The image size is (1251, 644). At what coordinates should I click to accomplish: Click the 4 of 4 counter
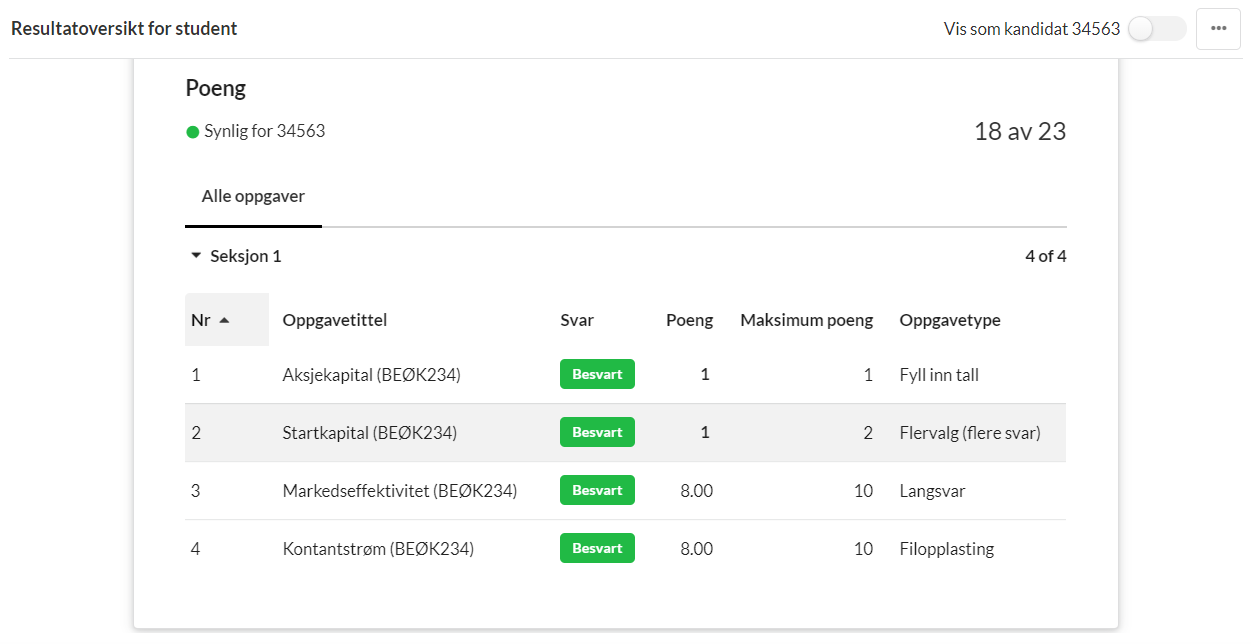point(1046,256)
